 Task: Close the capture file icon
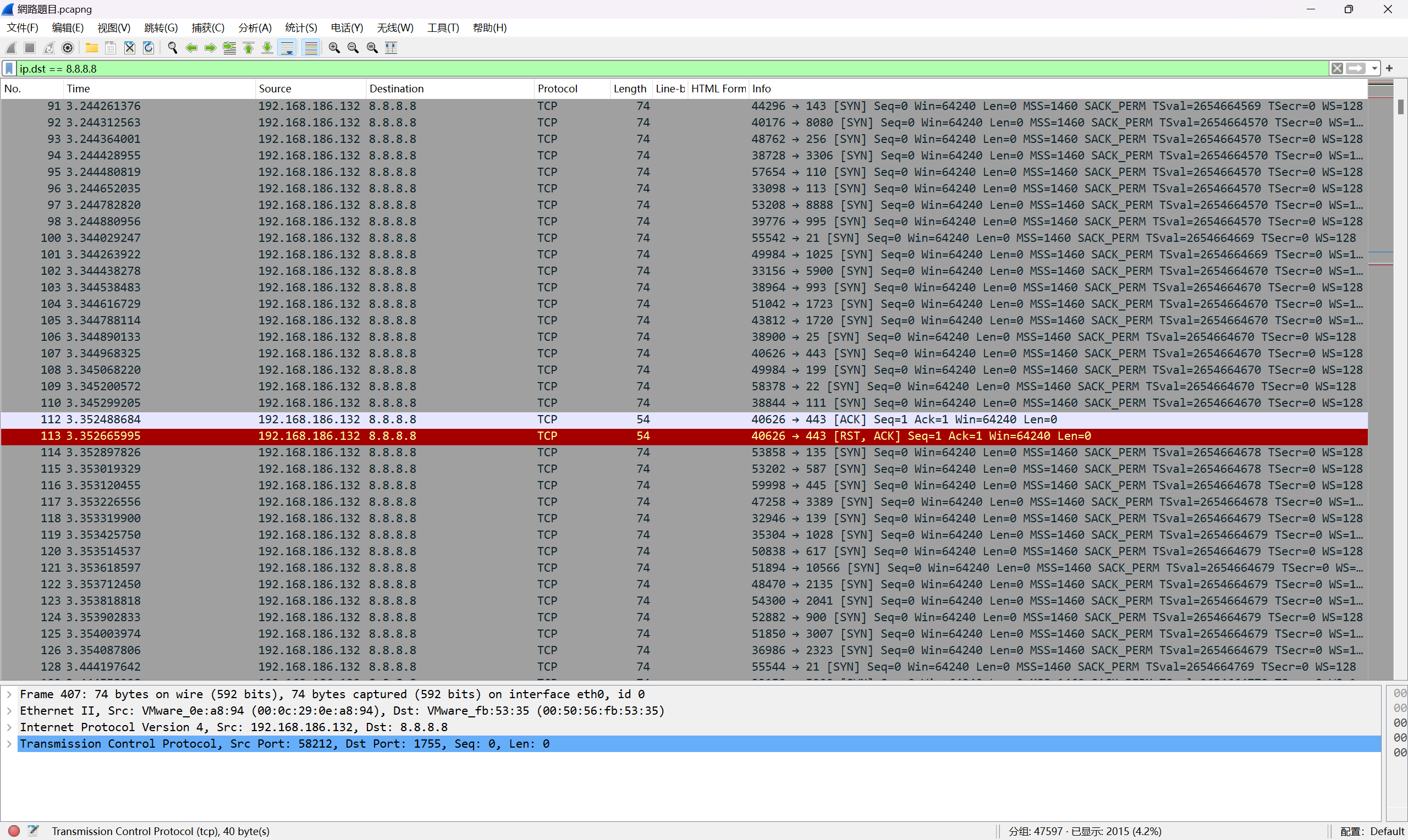point(130,48)
